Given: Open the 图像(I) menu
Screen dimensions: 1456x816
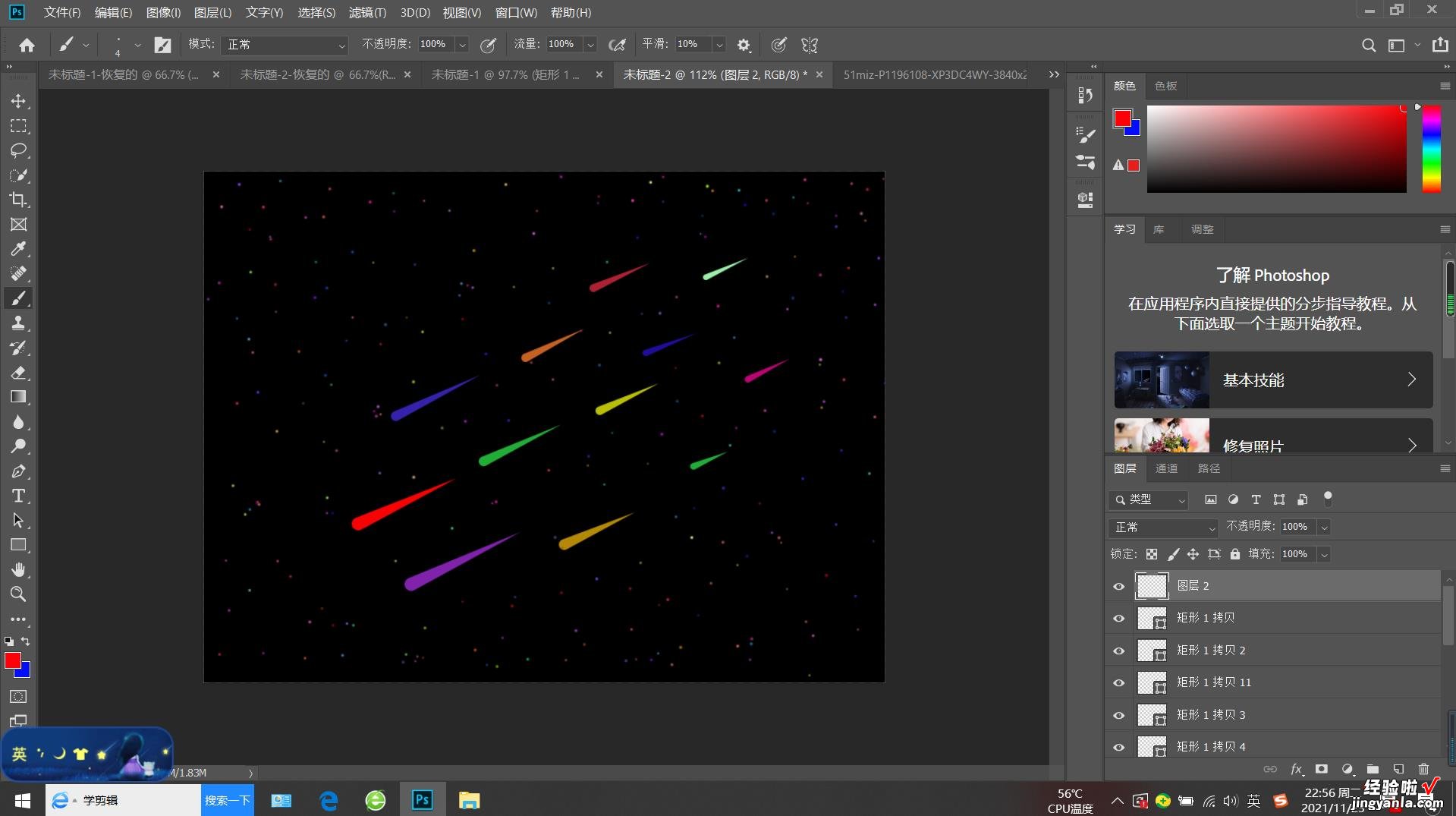Looking at the screenshot, I should click(163, 12).
